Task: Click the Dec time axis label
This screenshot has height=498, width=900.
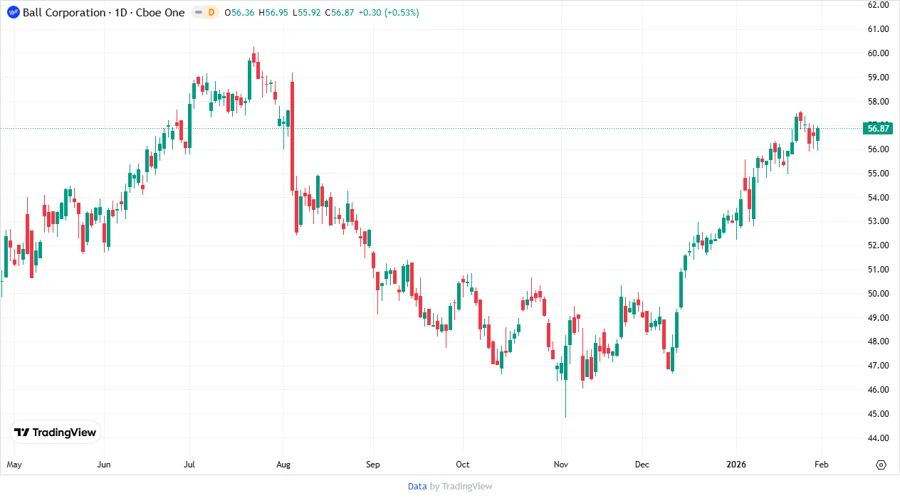Action: point(642,464)
